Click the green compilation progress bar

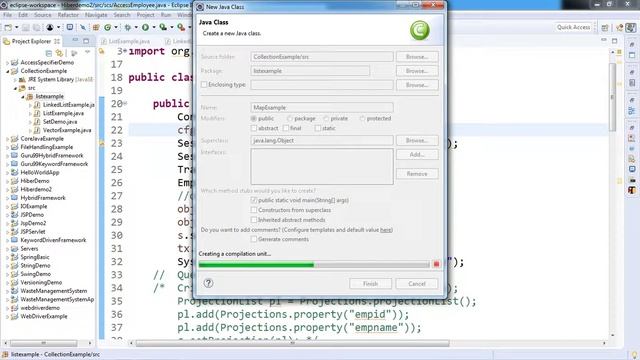click(x=314, y=265)
